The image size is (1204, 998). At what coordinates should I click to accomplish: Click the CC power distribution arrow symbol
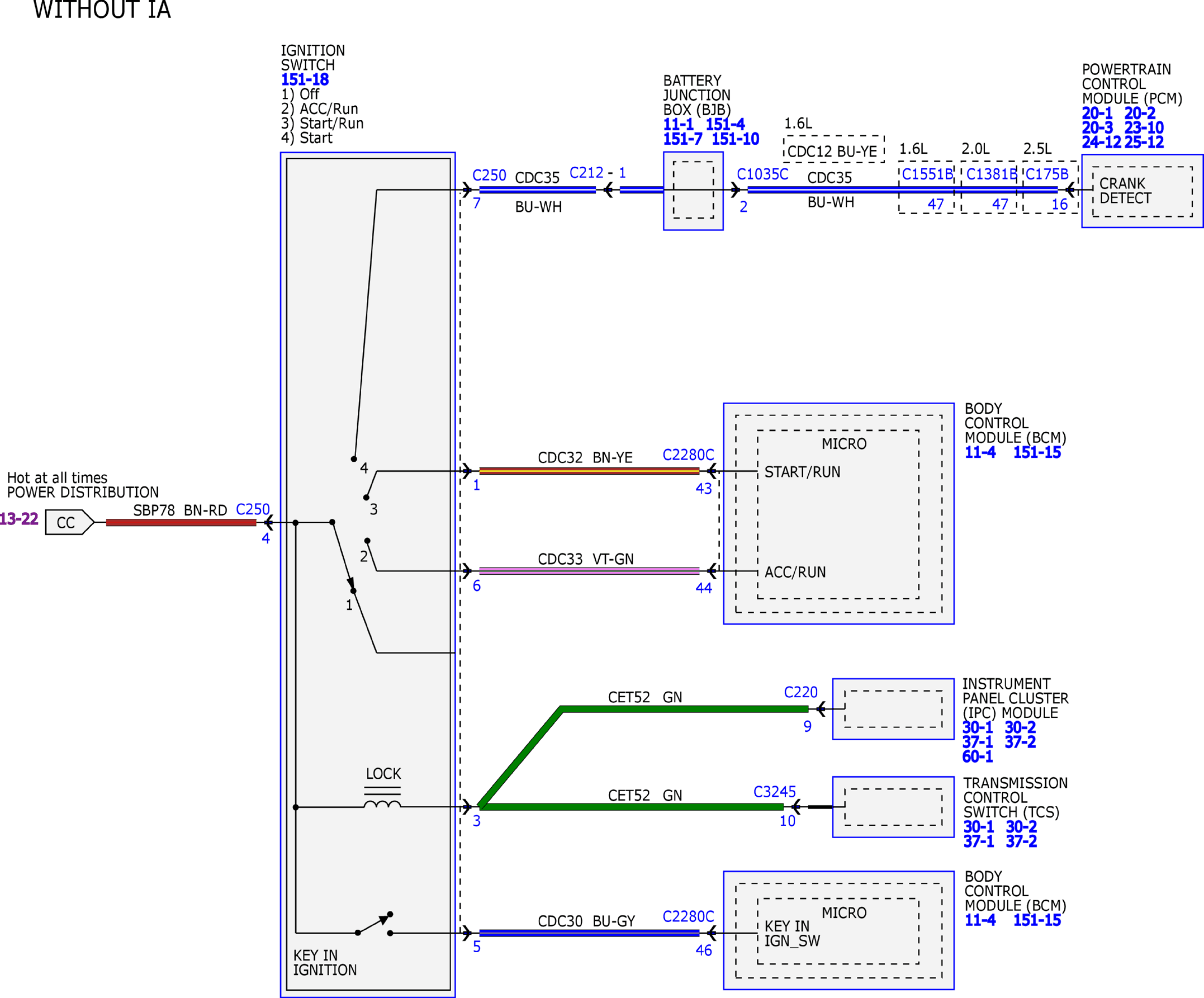pyautogui.click(x=70, y=522)
